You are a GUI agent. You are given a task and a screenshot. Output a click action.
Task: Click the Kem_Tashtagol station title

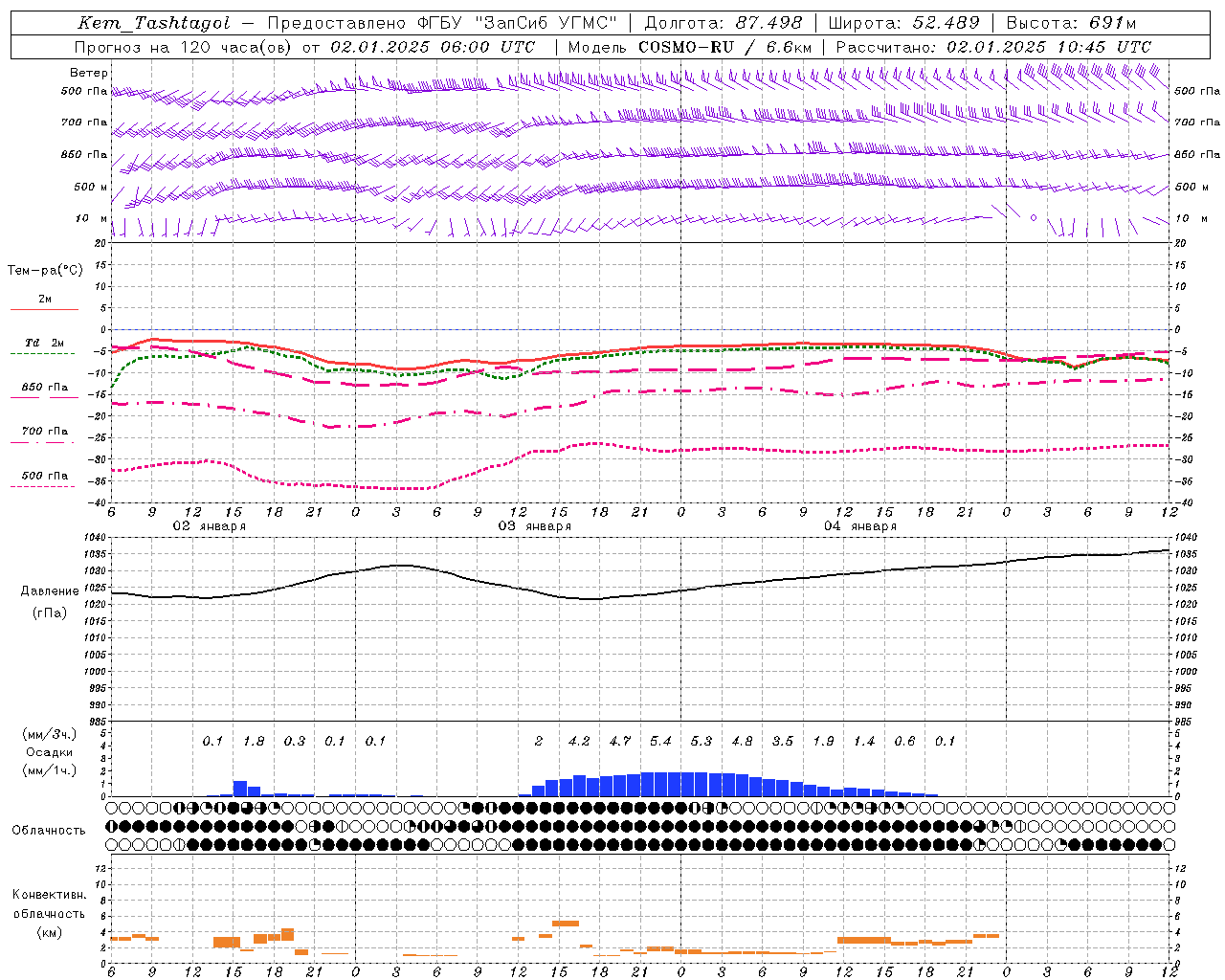click(x=154, y=24)
